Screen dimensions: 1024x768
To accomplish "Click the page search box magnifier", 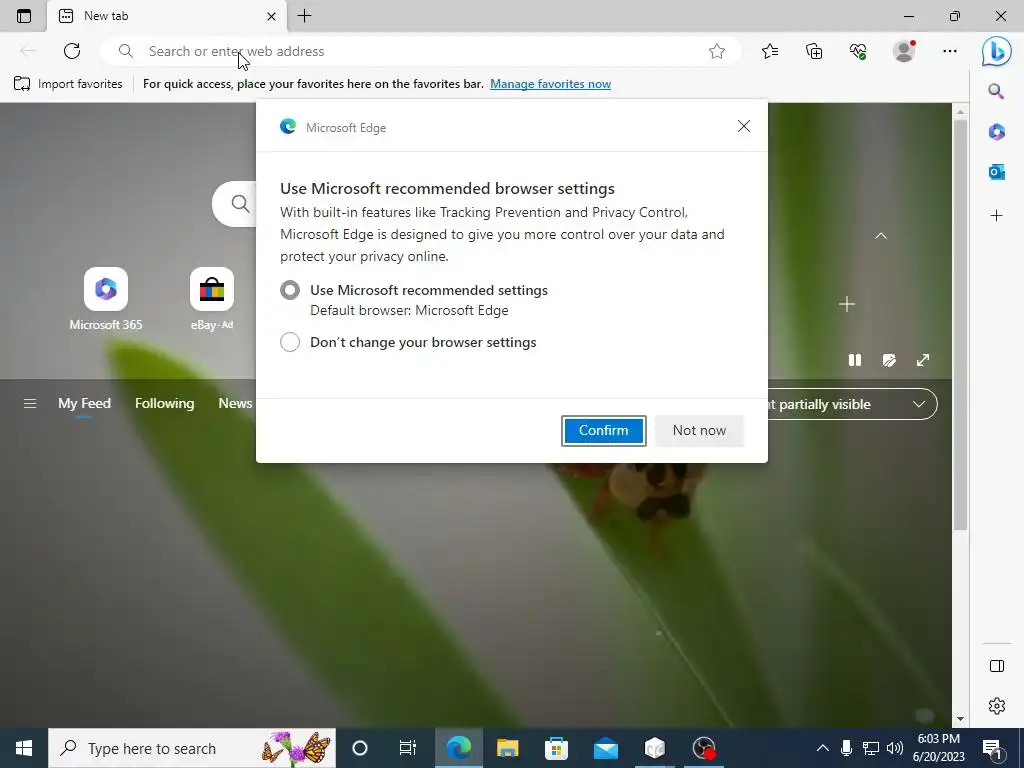I will [x=240, y=204].
